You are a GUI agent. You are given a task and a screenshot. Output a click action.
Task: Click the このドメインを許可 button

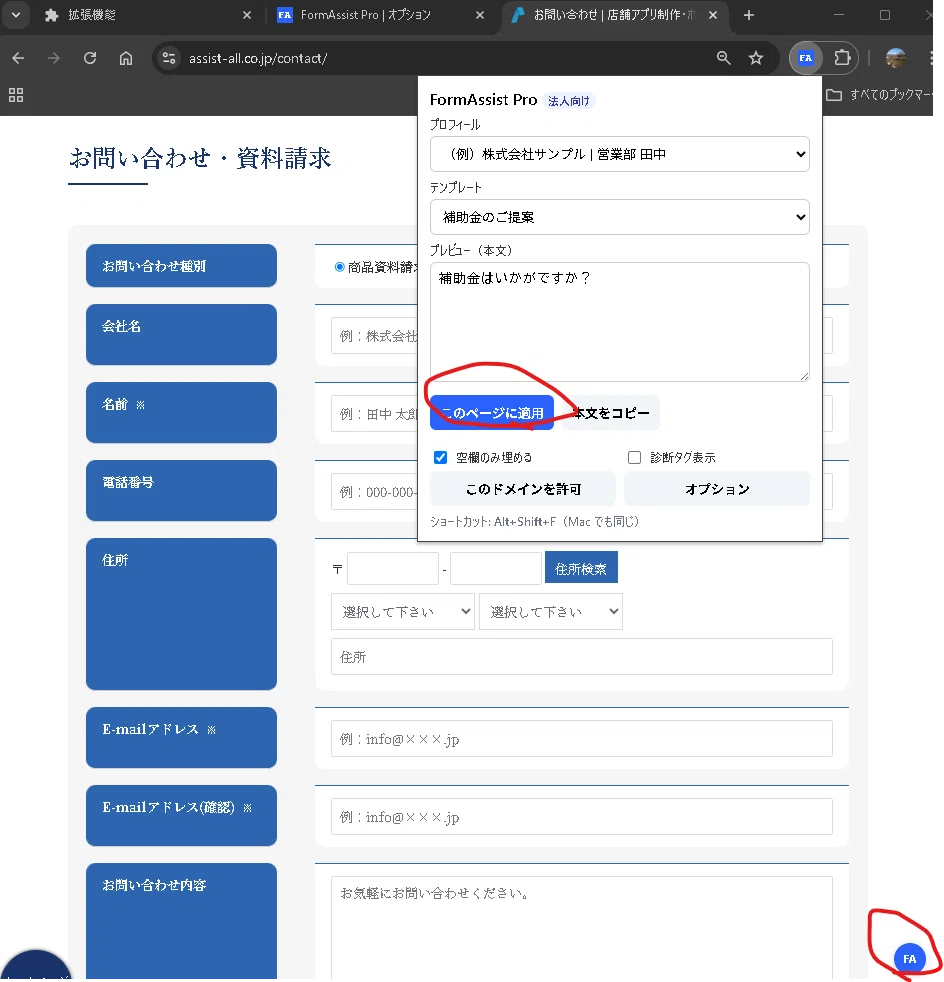tap(523, 489)
